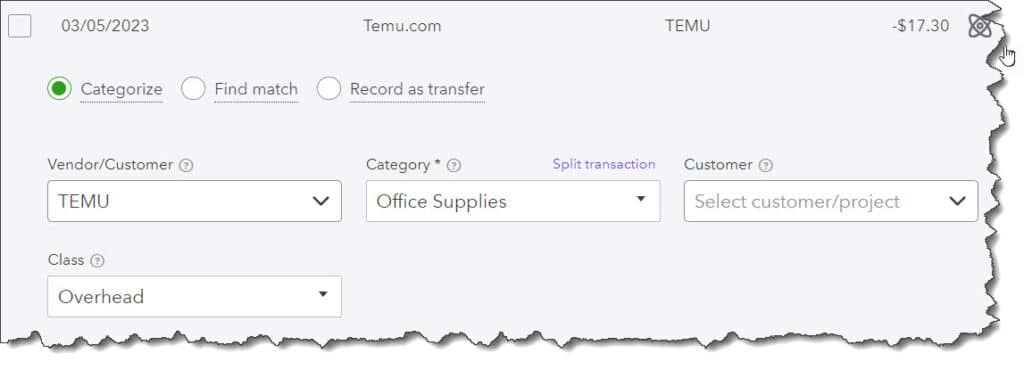Screen dimensions: 1024x370
Task: Tick the checkbox for the 03/05/2023 transaction
Action: point(20,26)
